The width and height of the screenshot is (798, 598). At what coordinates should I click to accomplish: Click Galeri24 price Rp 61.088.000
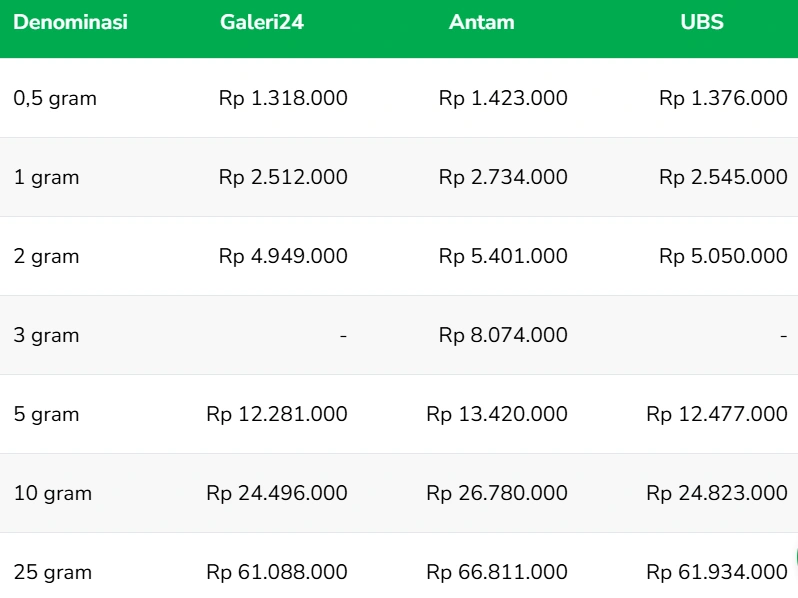coord(277,572)
